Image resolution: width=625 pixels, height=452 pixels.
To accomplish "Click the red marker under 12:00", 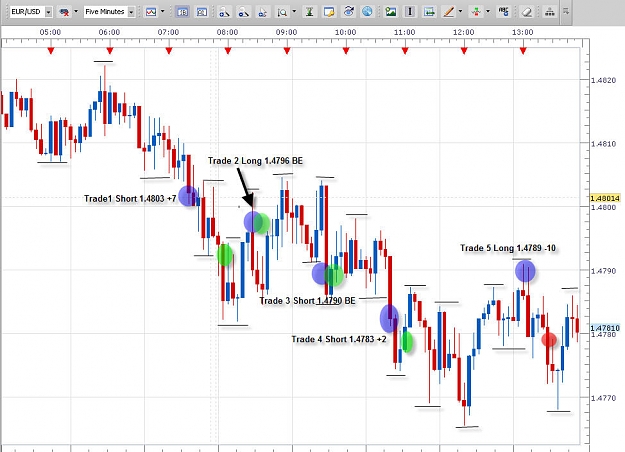I will 464,51.
